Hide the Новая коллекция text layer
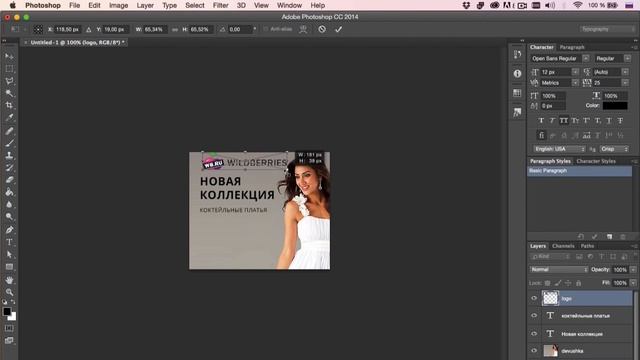This screenshot has width=640, height=360. click(x=534, y=333)
